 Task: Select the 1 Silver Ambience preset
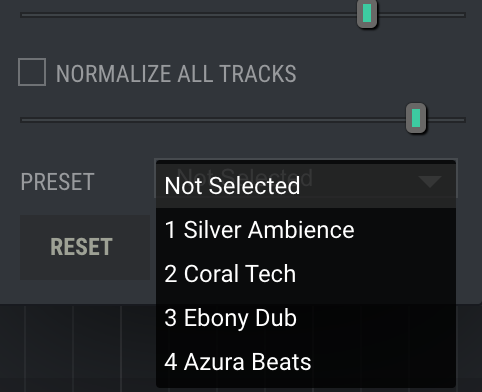(306, 230)
